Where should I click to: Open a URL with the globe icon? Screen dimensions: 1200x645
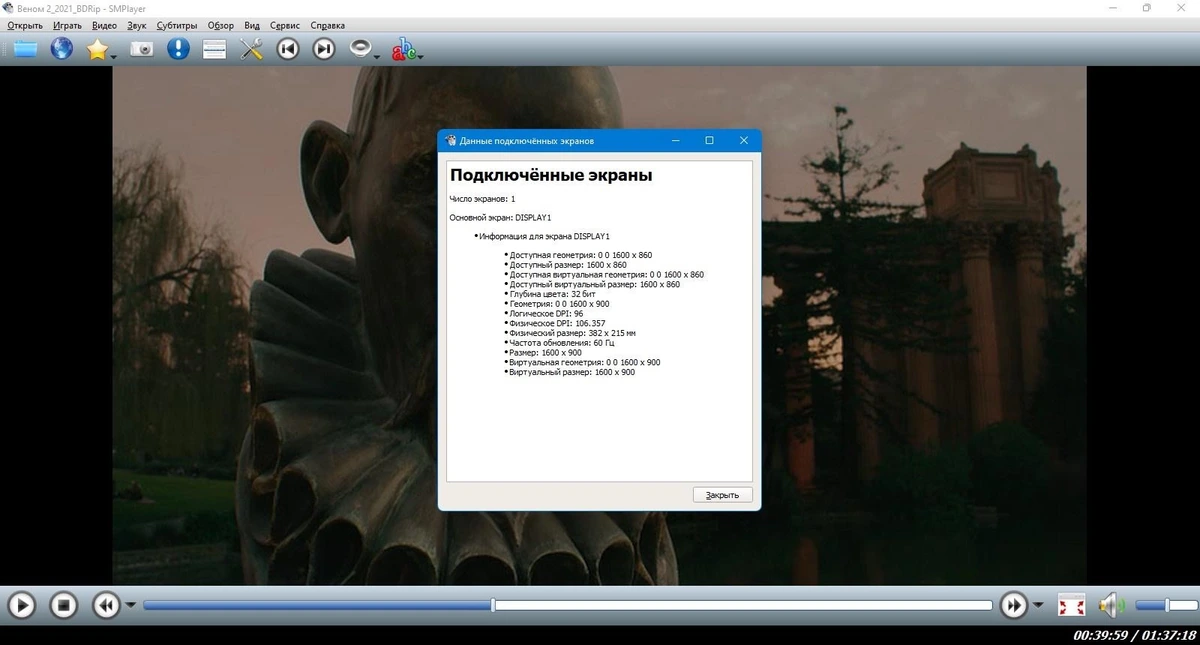pos(62,48)
